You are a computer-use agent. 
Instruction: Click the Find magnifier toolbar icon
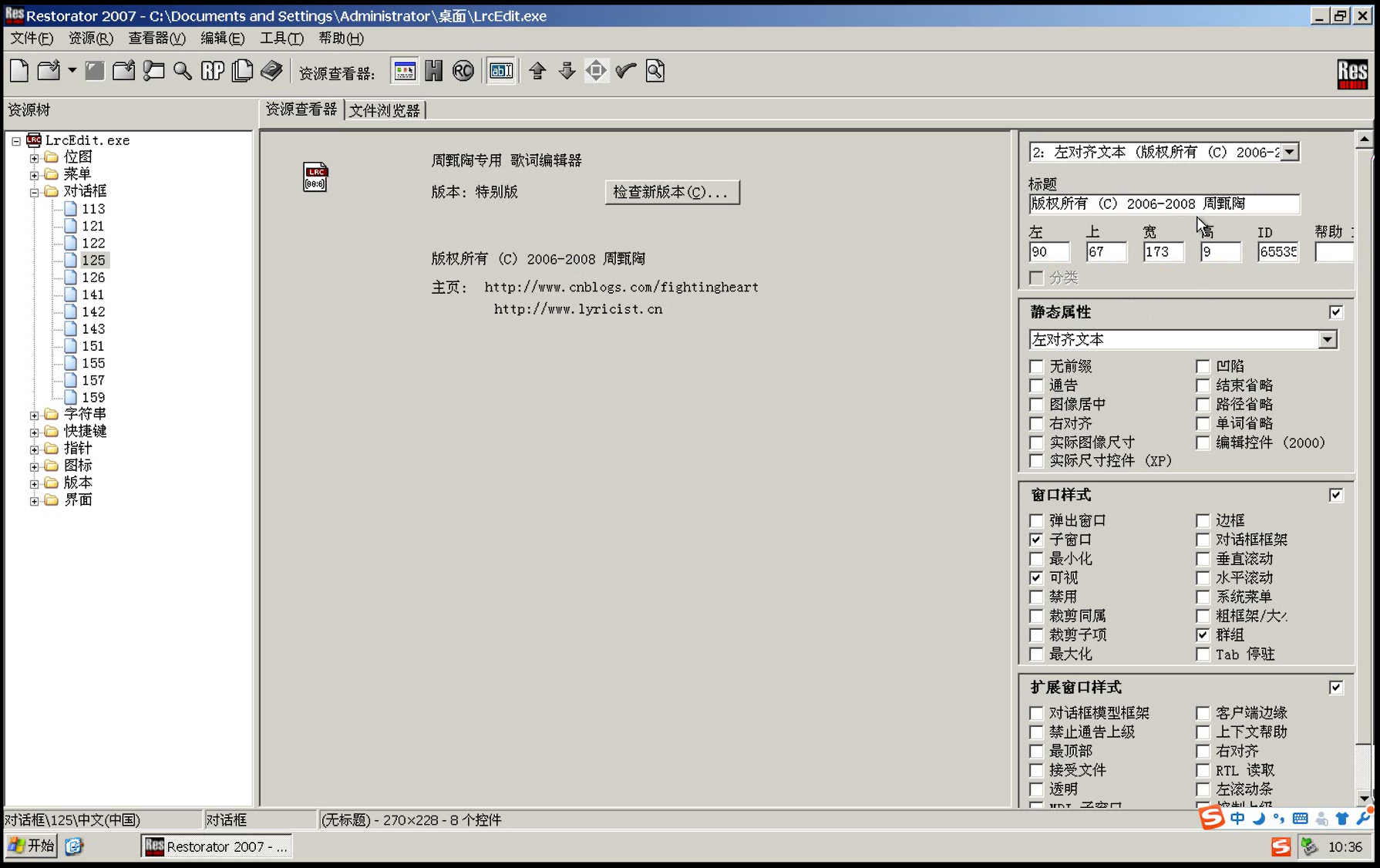coord(183,71)
